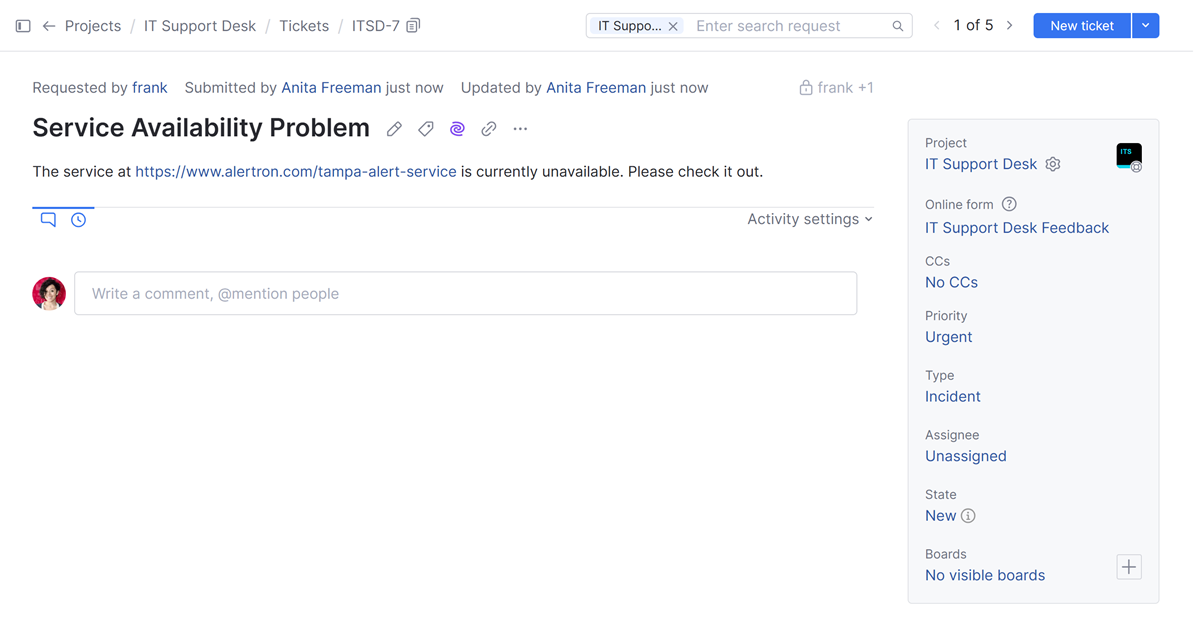
Task: Open the New ticket dropdown arrow
Action: [x=1145, y=26]
